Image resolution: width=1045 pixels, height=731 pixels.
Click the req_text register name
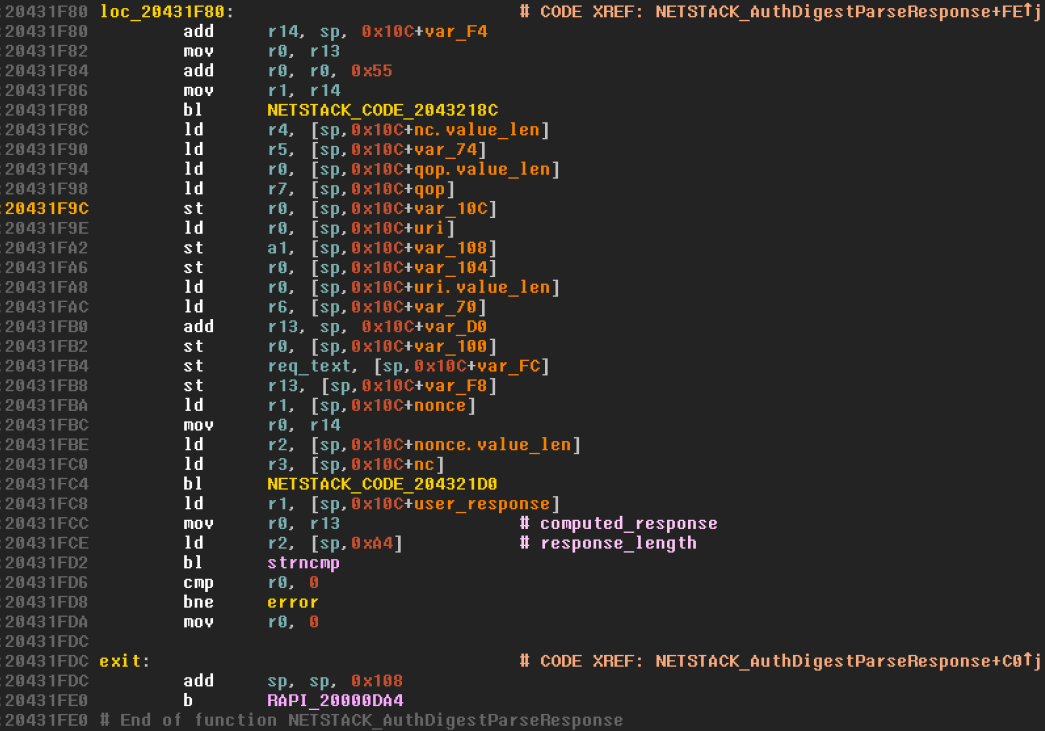tap(309, 366)
